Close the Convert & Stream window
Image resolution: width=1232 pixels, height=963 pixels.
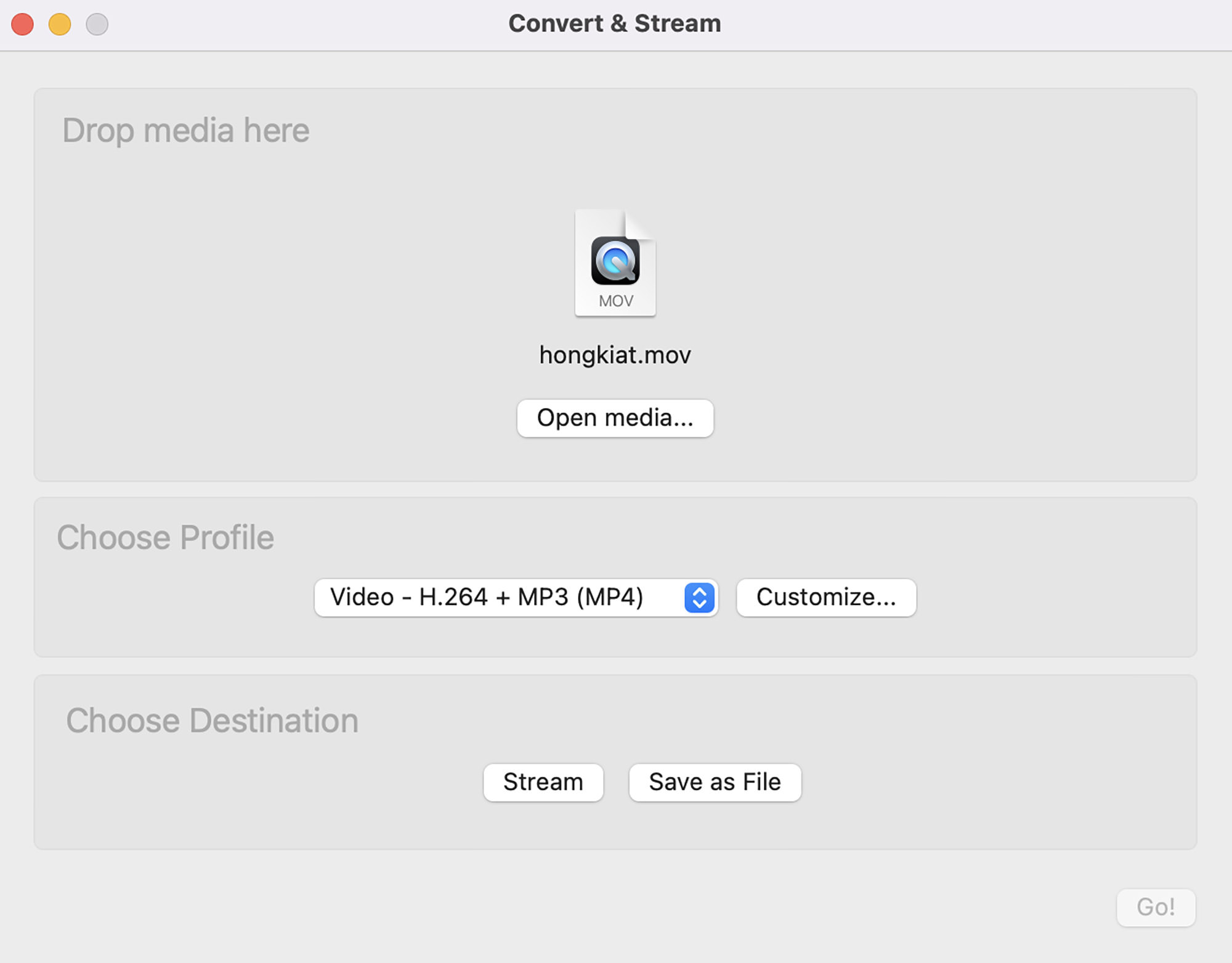point(23,24)
